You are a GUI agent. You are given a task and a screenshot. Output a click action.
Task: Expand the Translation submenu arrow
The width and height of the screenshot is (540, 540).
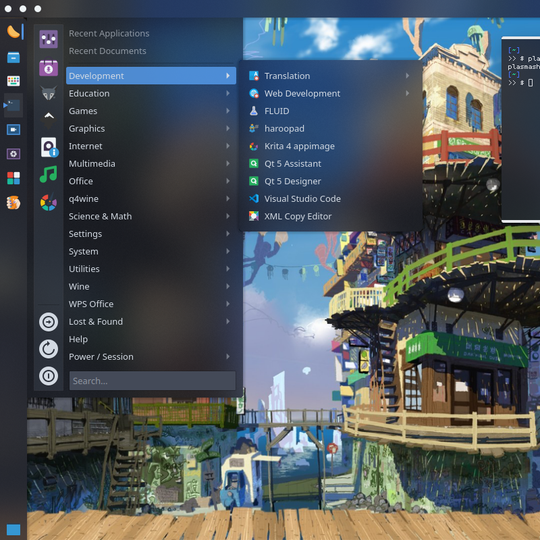click(x=407, y=76)
